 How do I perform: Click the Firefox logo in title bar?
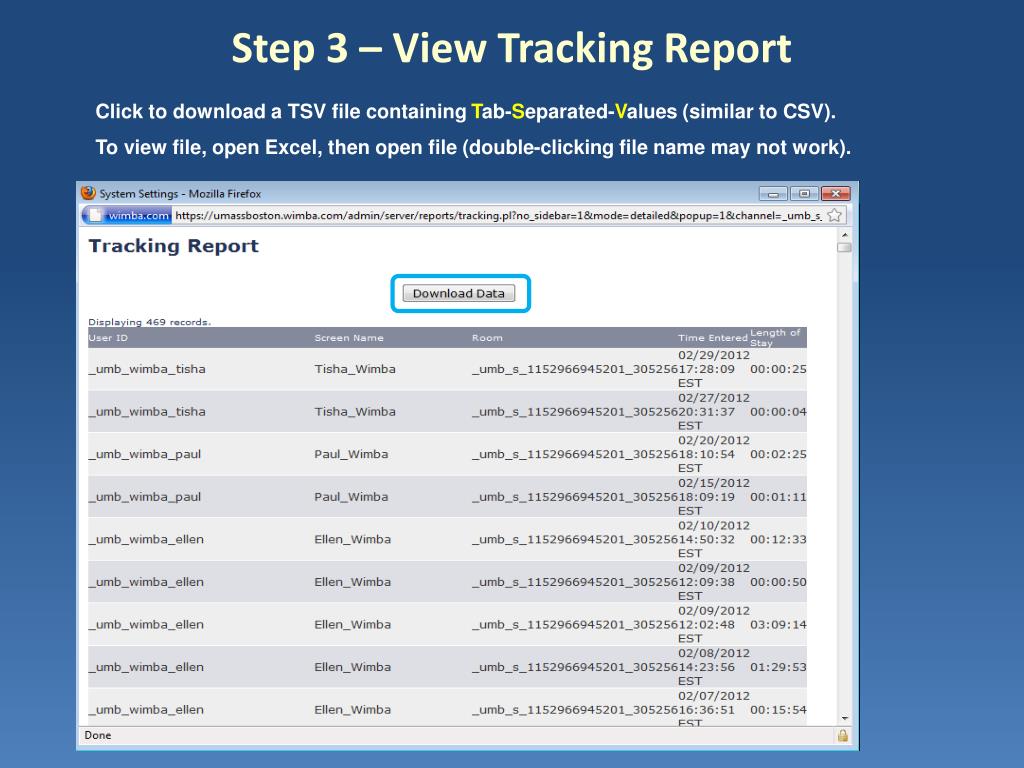tap(88, 193)
